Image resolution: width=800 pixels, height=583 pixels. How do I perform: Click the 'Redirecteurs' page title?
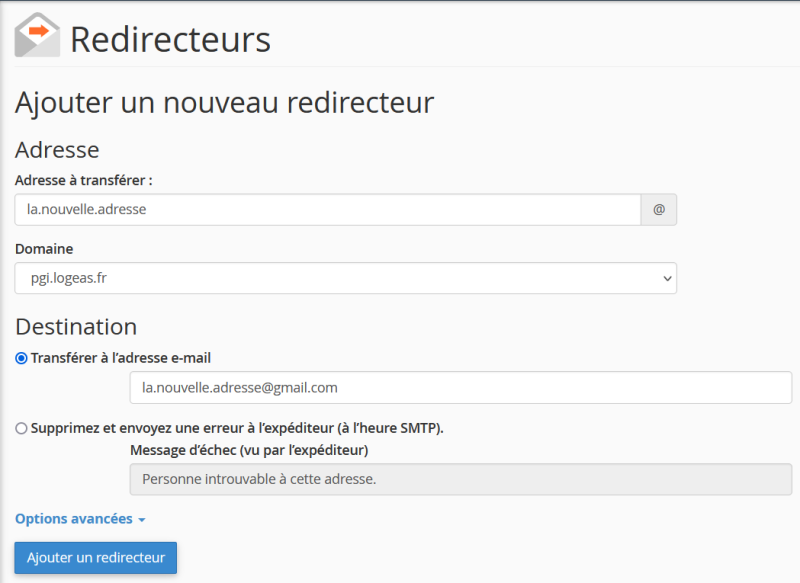[x=170, y=40]
